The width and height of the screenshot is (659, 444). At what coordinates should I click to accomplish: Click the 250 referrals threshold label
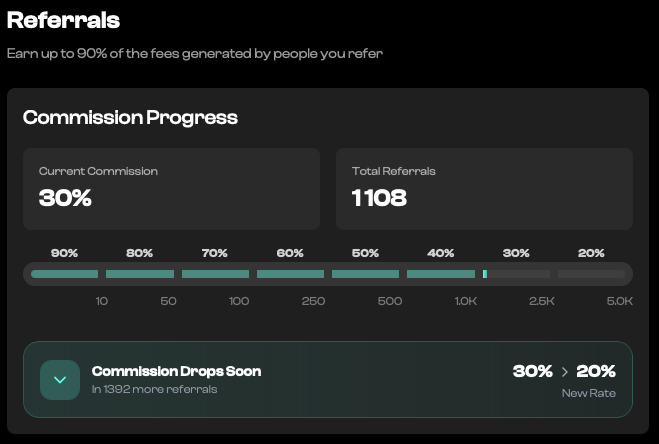[314, 301]
